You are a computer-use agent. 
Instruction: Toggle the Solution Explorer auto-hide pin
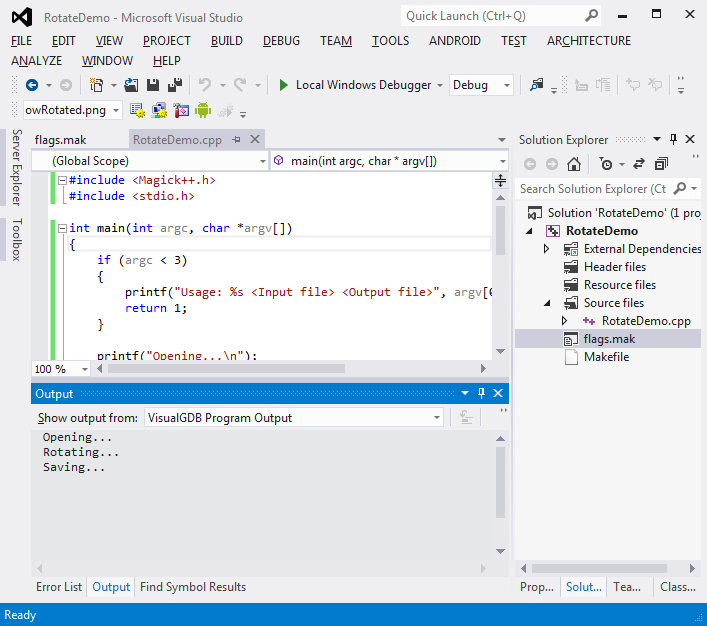pyautogui.click(x=673, y=139)
